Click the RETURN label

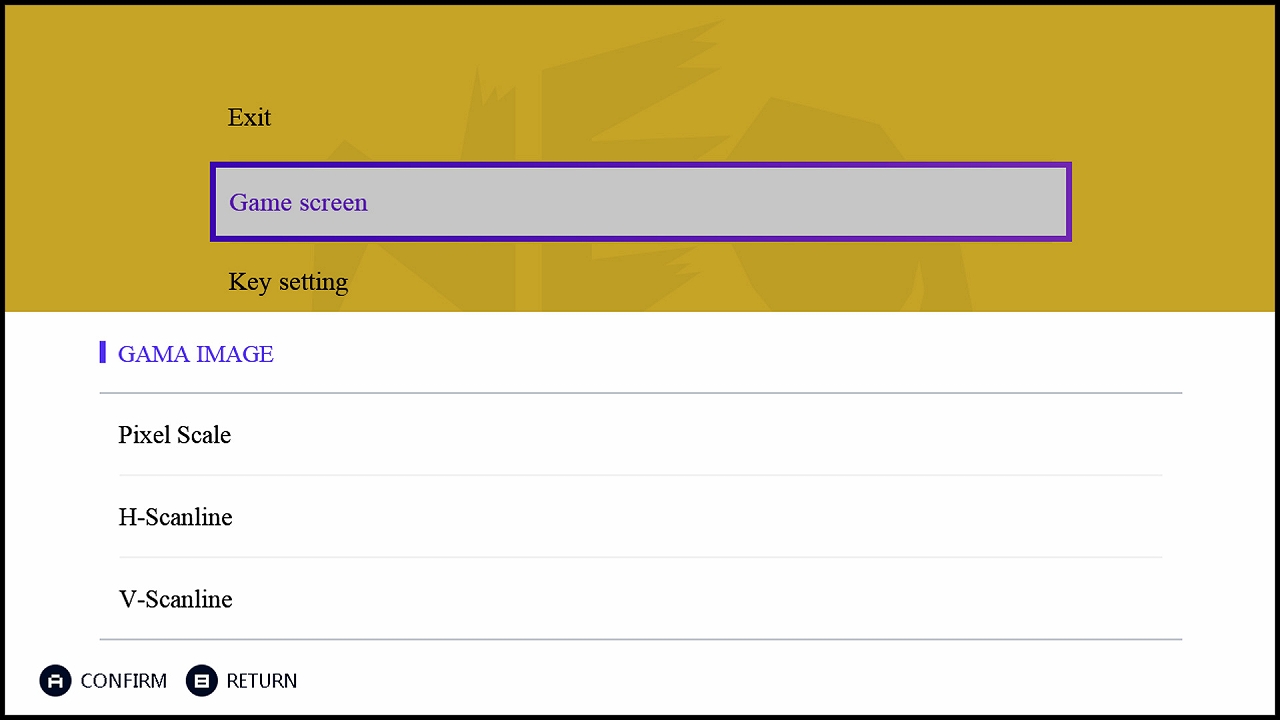click(x=261, y=681)
